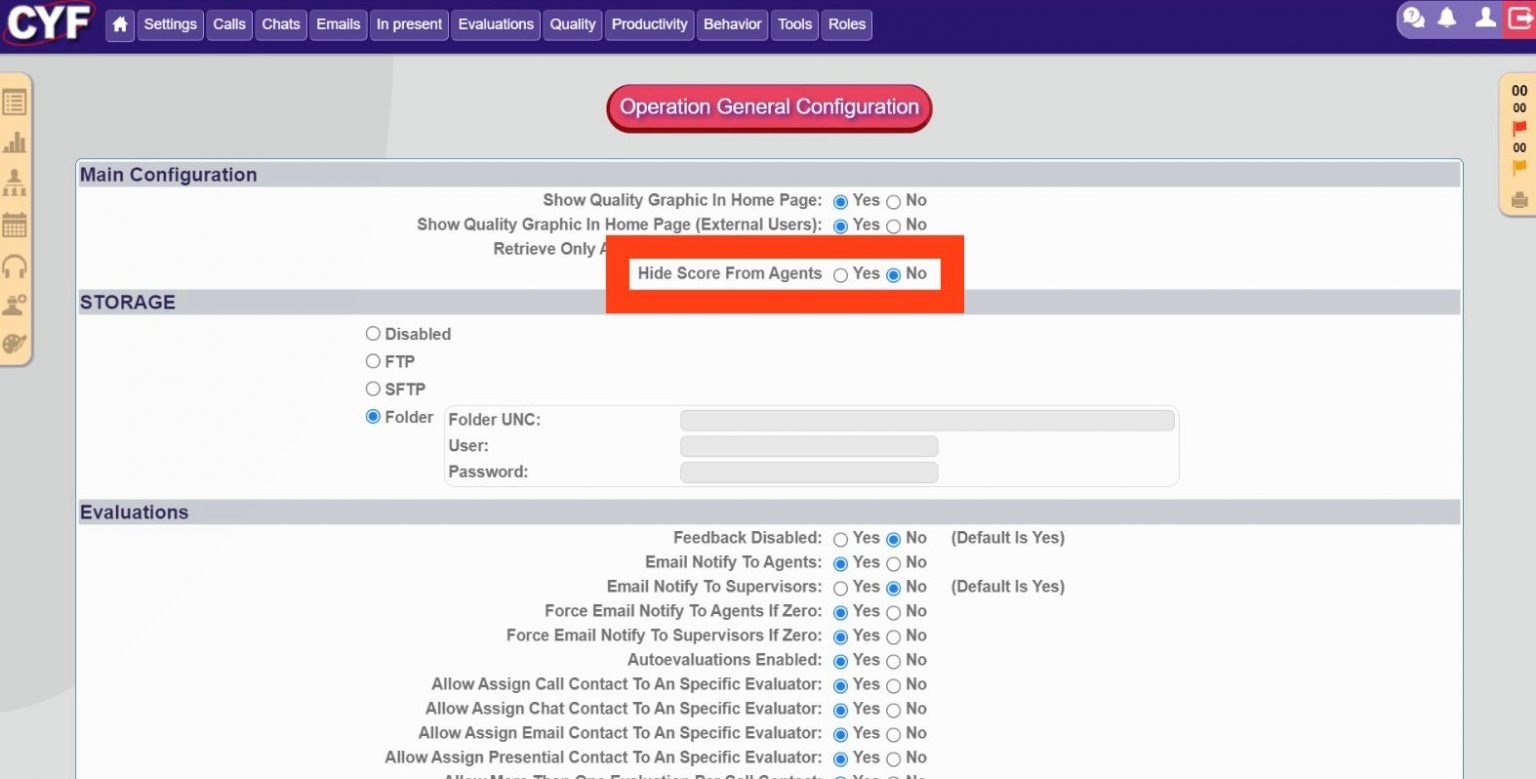
Task: Select SFTP as the storage type
Action: [x=373, y=389]
